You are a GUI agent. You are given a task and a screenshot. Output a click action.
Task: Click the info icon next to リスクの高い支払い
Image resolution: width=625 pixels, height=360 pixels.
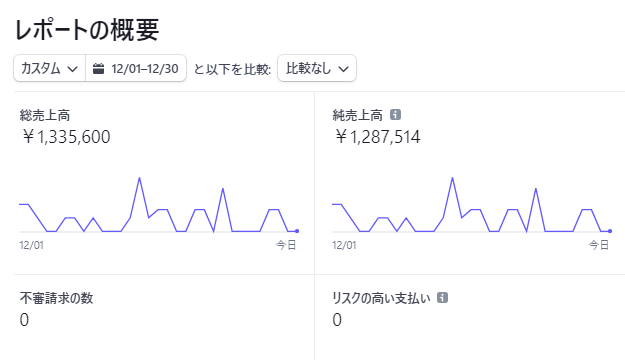click(x=442, y=297)
